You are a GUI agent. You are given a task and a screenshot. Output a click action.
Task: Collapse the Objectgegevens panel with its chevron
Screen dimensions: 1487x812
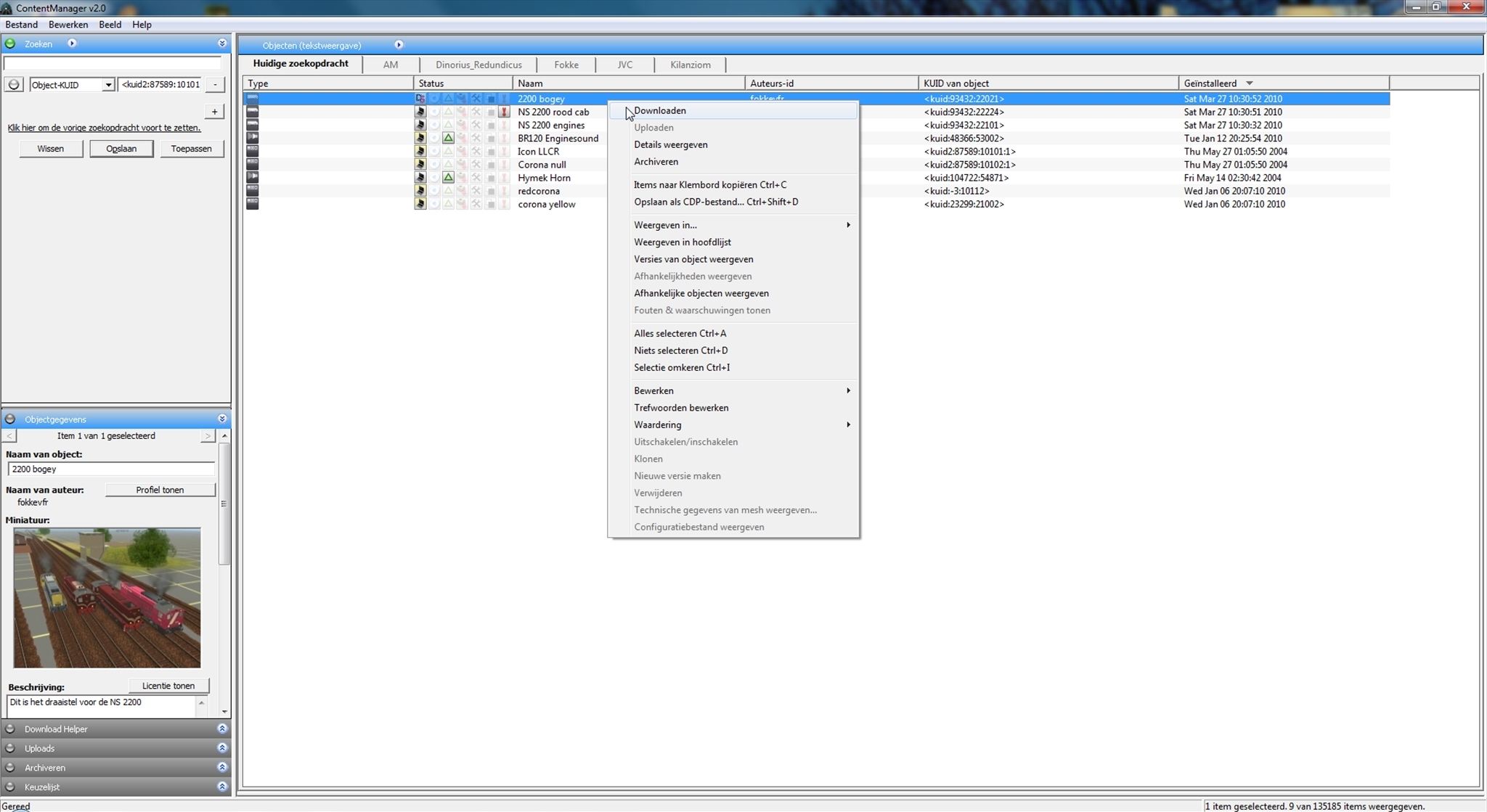[222, 419]
